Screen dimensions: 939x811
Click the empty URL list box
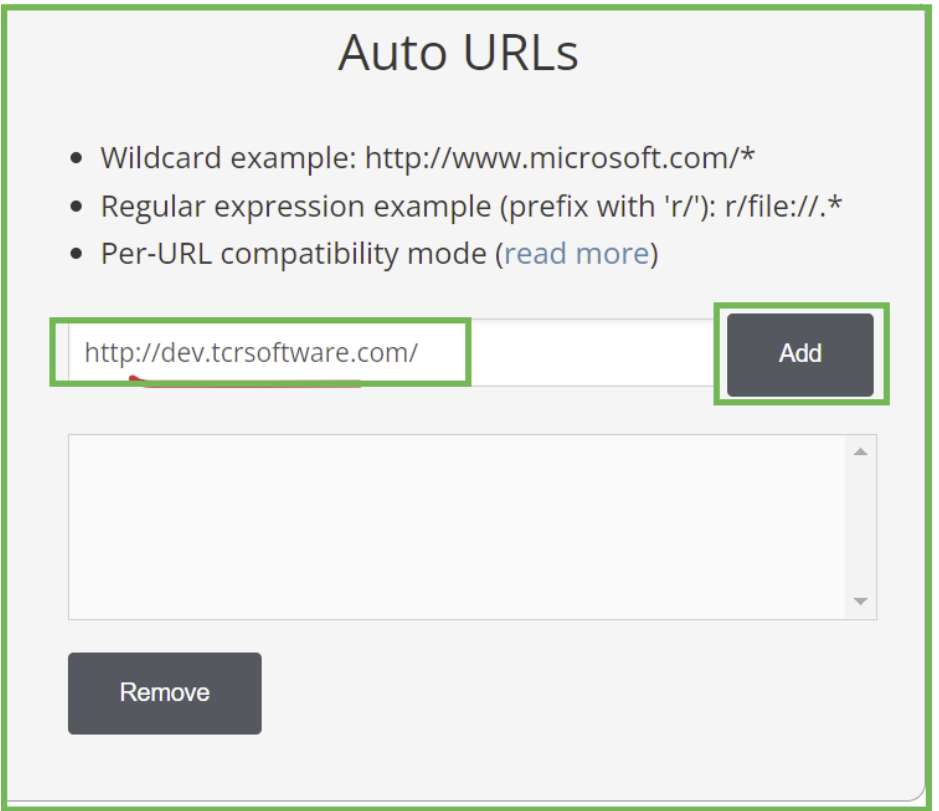click(x=450, y=525)
